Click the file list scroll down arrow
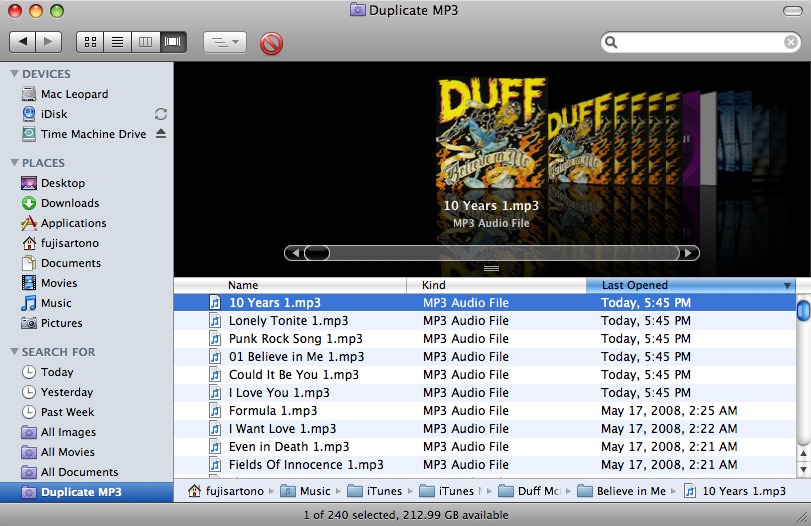The image size is (811, 526). click(x=803, y=470)
